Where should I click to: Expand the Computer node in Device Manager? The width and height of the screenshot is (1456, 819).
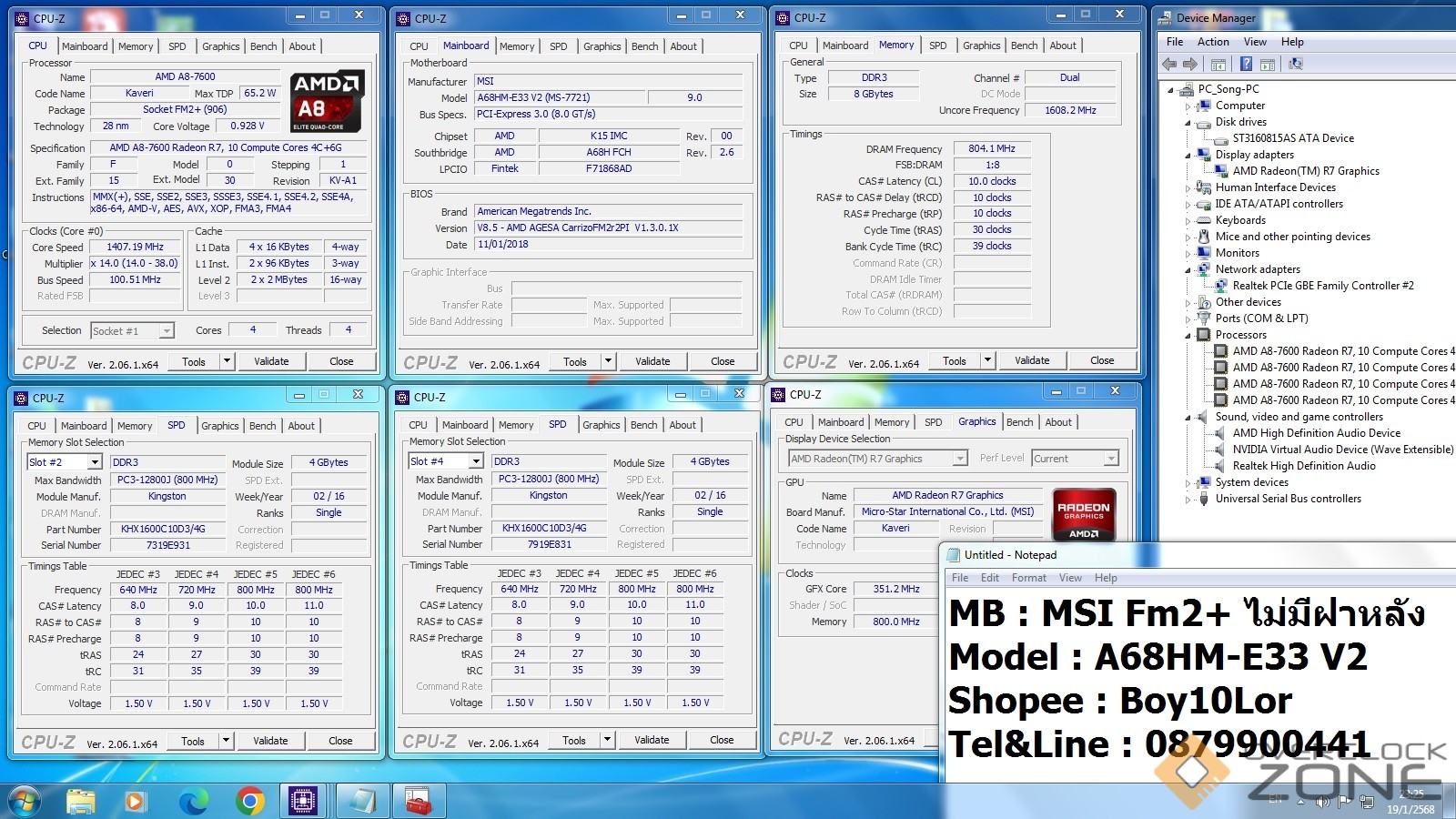1188,106
